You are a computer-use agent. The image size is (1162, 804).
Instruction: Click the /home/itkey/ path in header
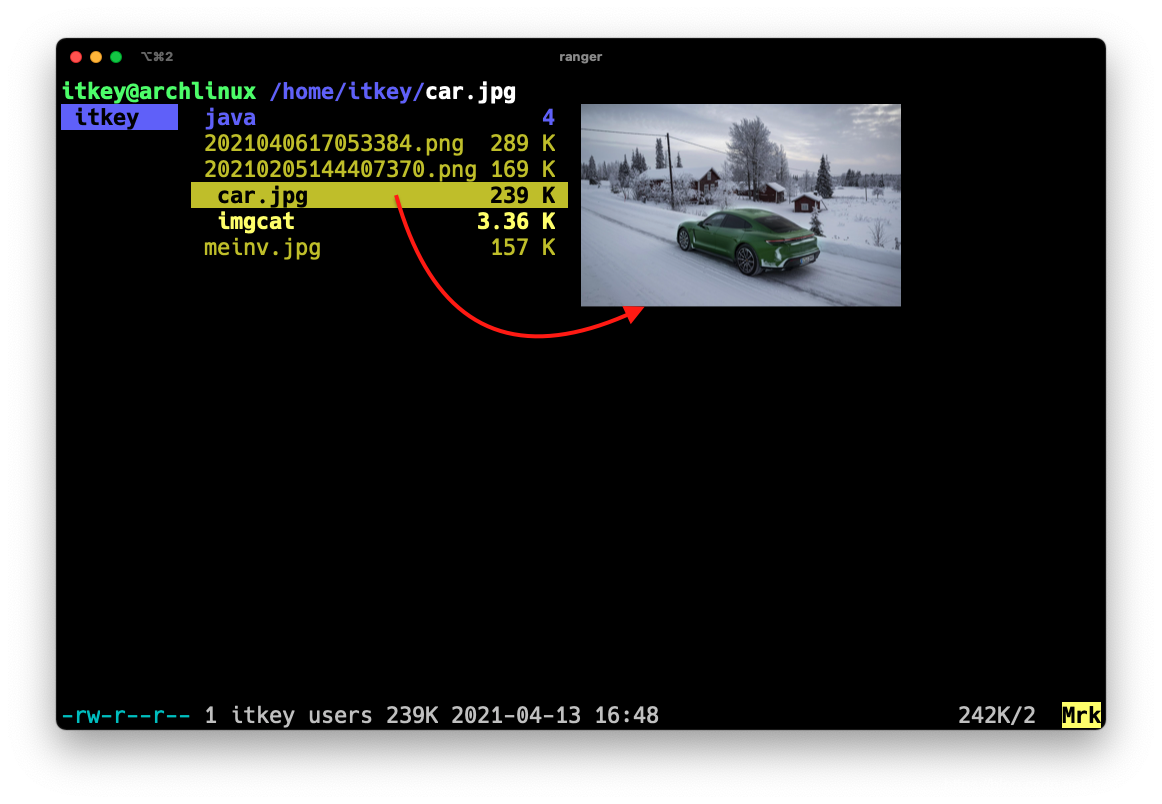(347, 92)
